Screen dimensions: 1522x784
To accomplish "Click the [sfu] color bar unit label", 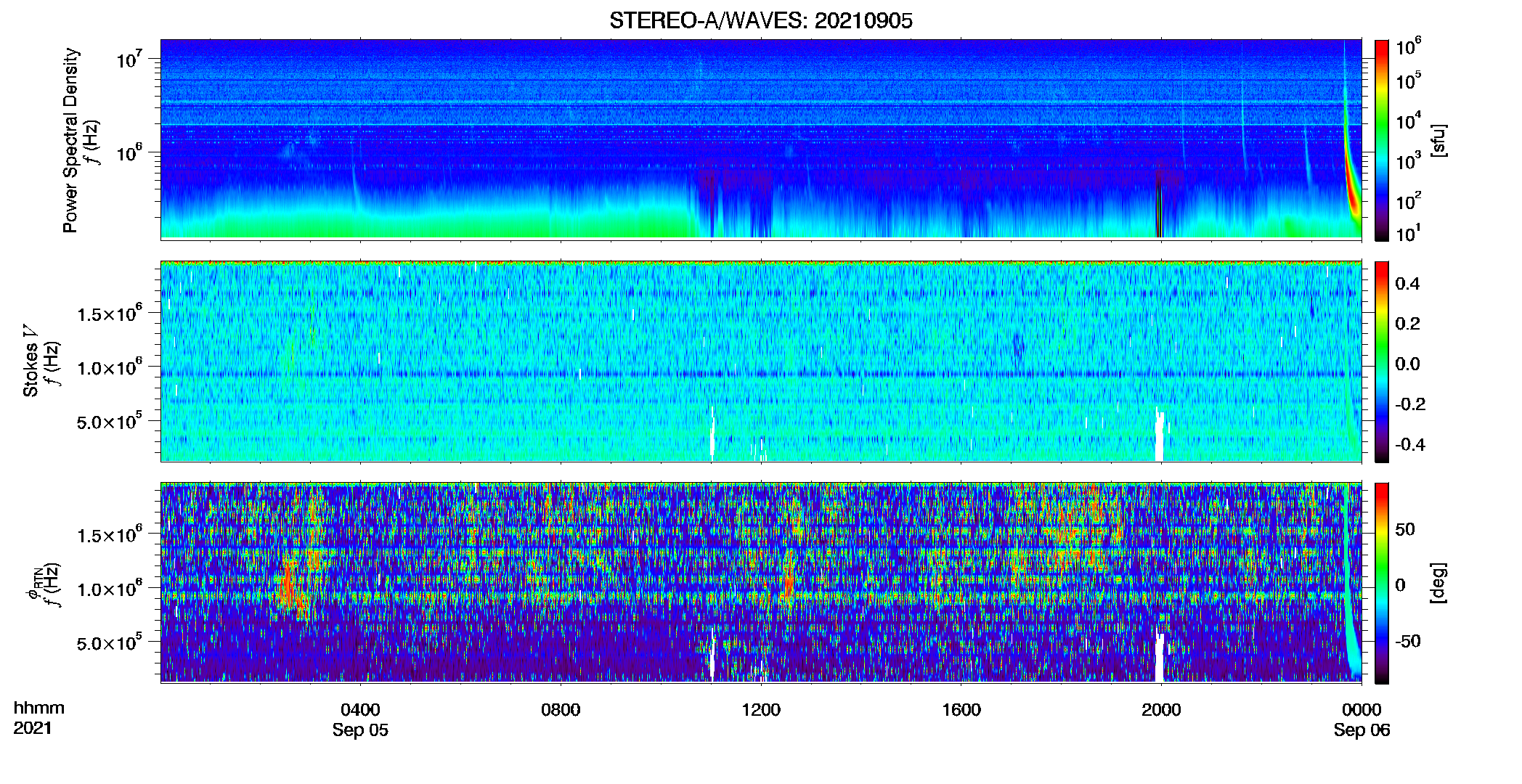I will pos(1438,140).
